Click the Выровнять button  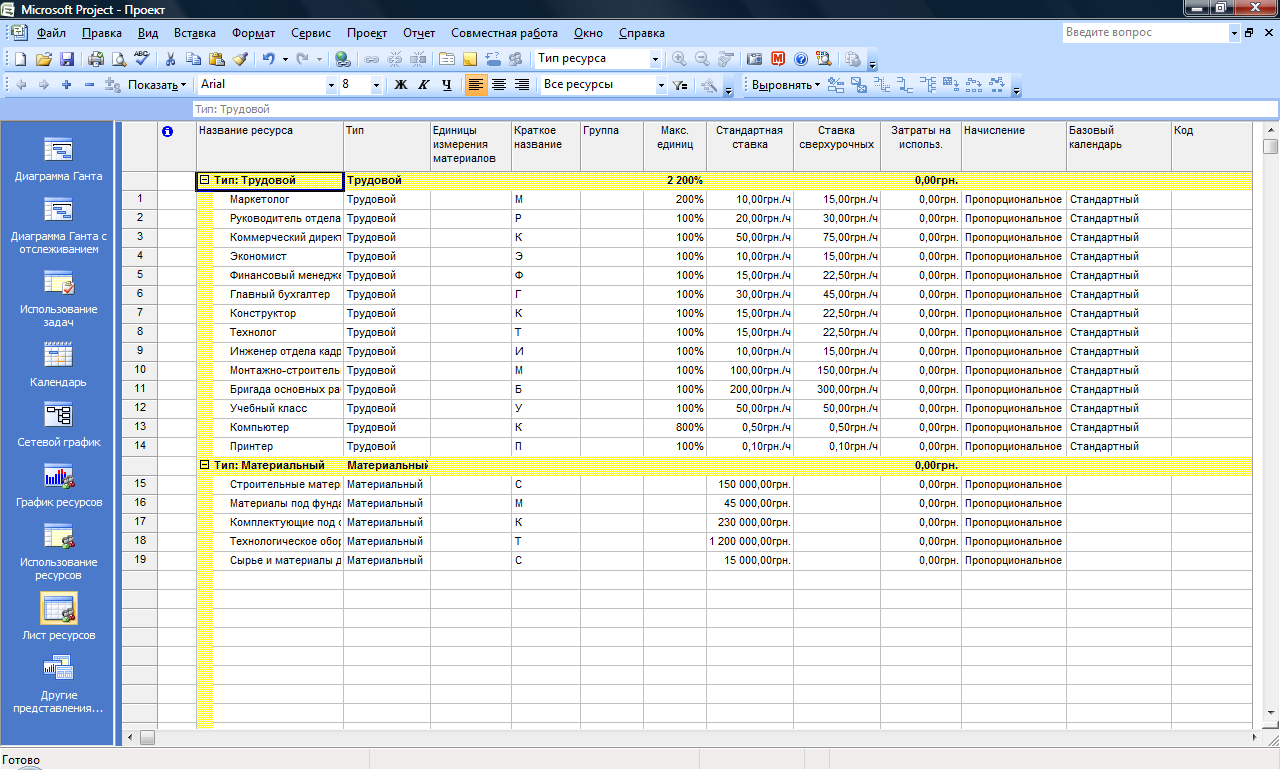(786, 85)
